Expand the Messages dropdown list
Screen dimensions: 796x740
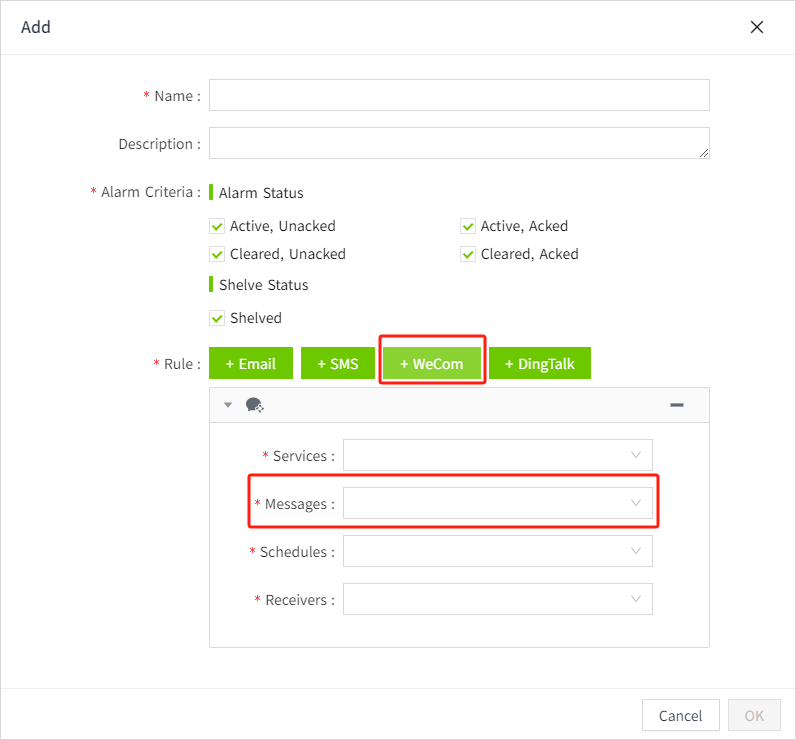coord(497,503)
